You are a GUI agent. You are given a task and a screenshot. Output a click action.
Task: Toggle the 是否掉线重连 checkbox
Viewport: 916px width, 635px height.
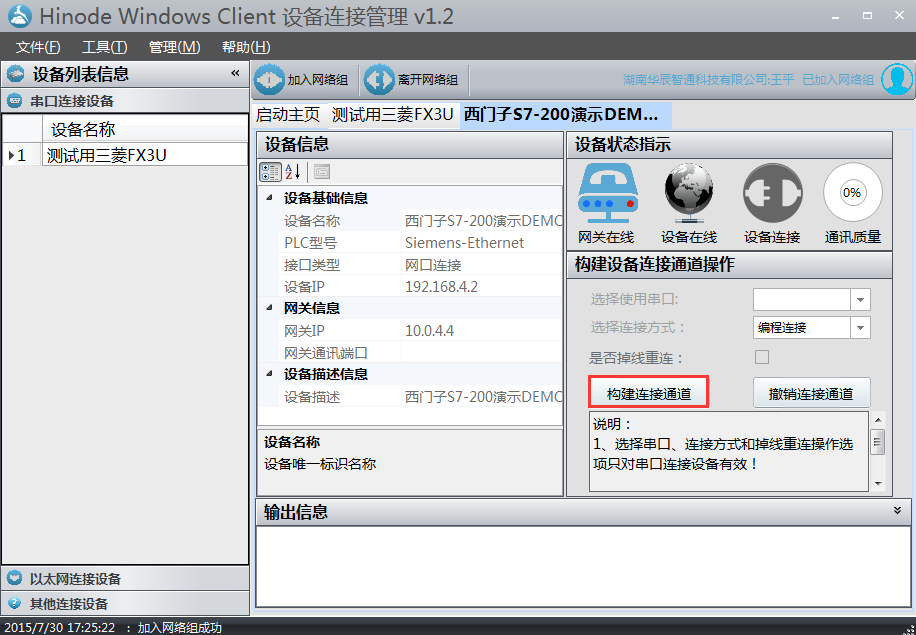pyautogui.click(x=762, y=357)
